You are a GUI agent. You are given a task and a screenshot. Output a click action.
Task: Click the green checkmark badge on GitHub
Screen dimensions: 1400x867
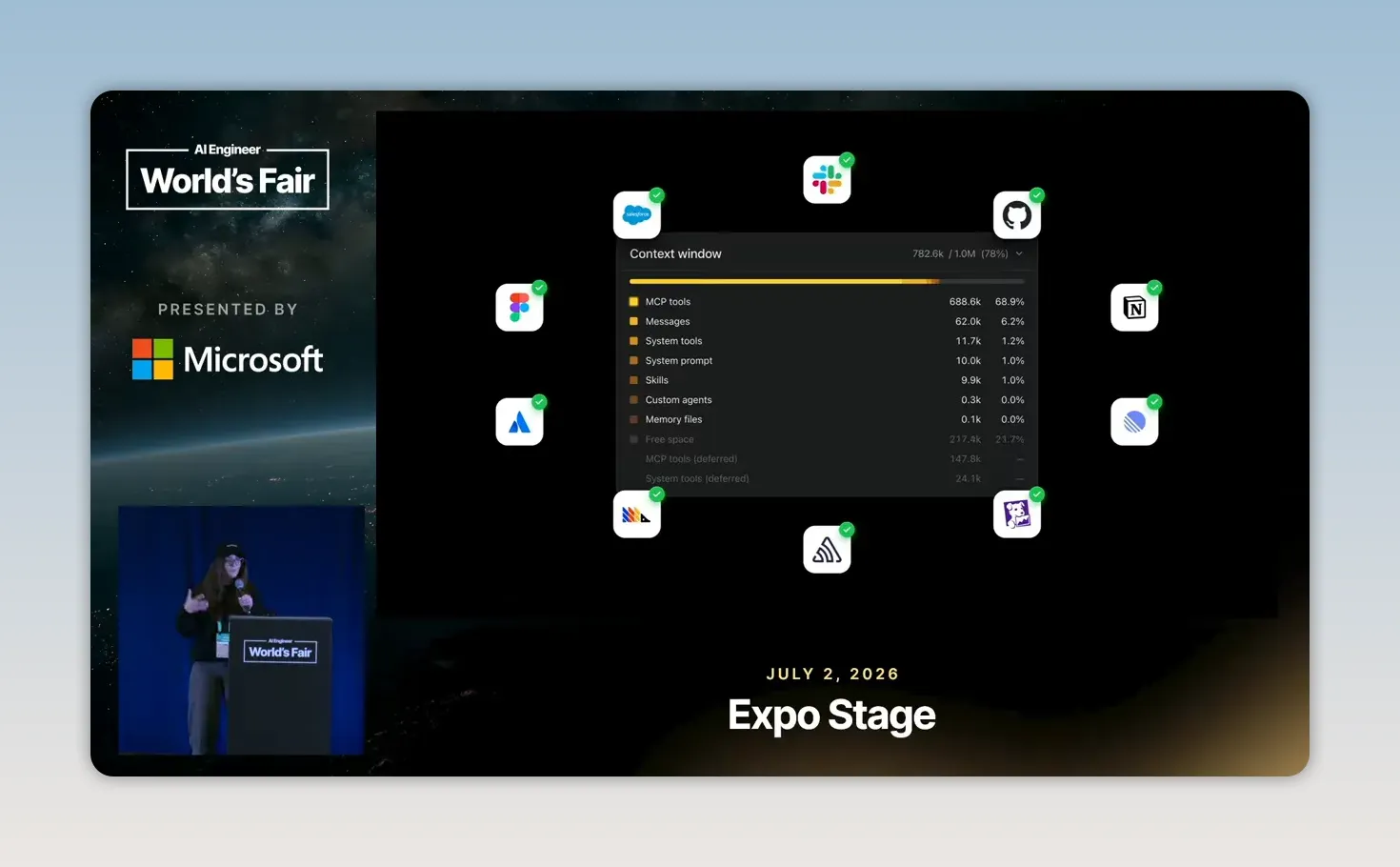(1037, 195)
